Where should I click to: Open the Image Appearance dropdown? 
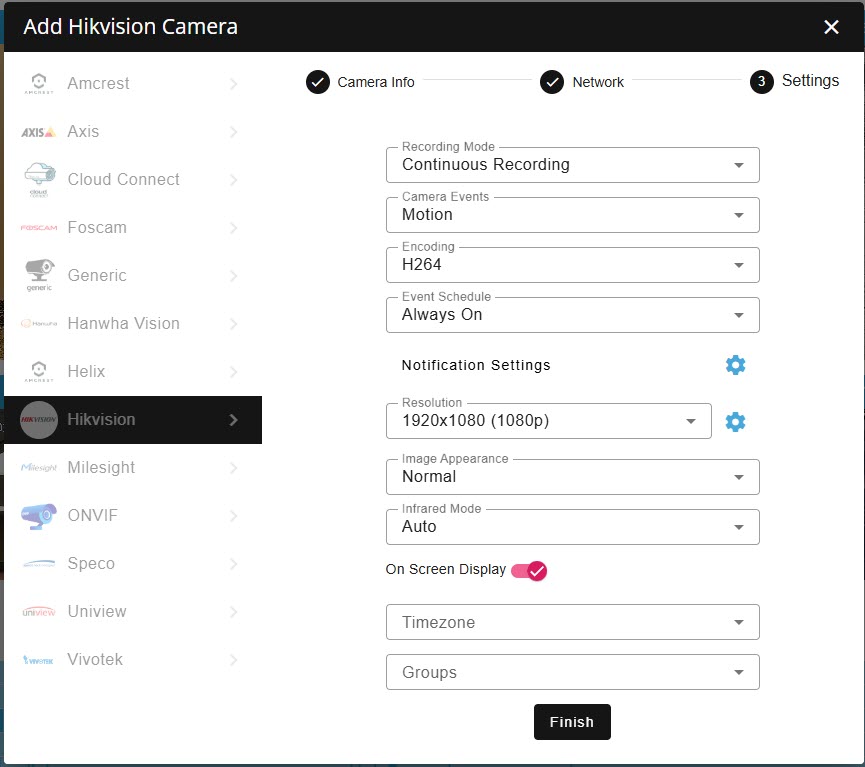point(572,477)
